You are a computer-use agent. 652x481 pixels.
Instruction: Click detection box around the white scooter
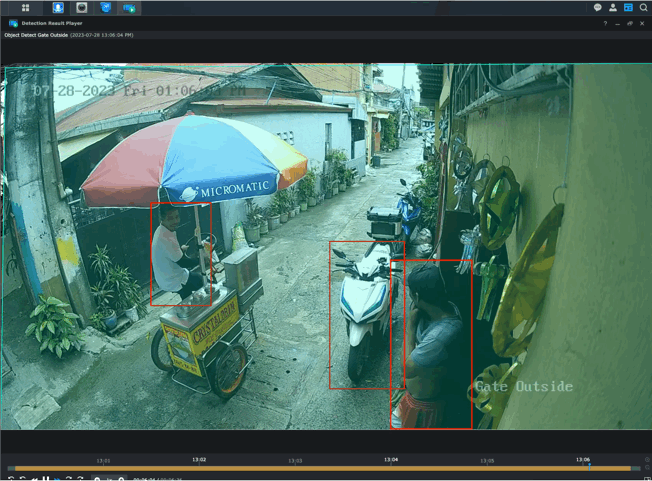click(x=366, y=314)
